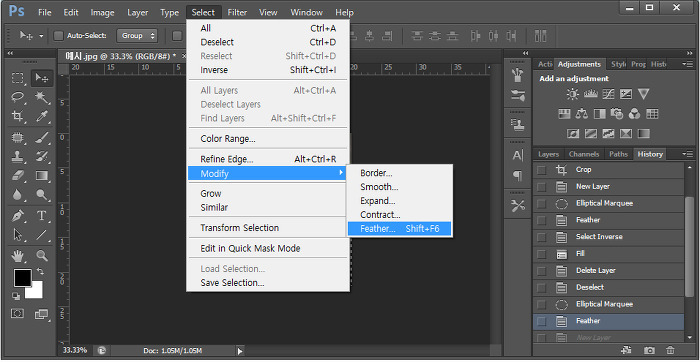Set history brush source to Crop state
Image resolution: width=700 pixels, height=362 pixels.
coord(541,170)
